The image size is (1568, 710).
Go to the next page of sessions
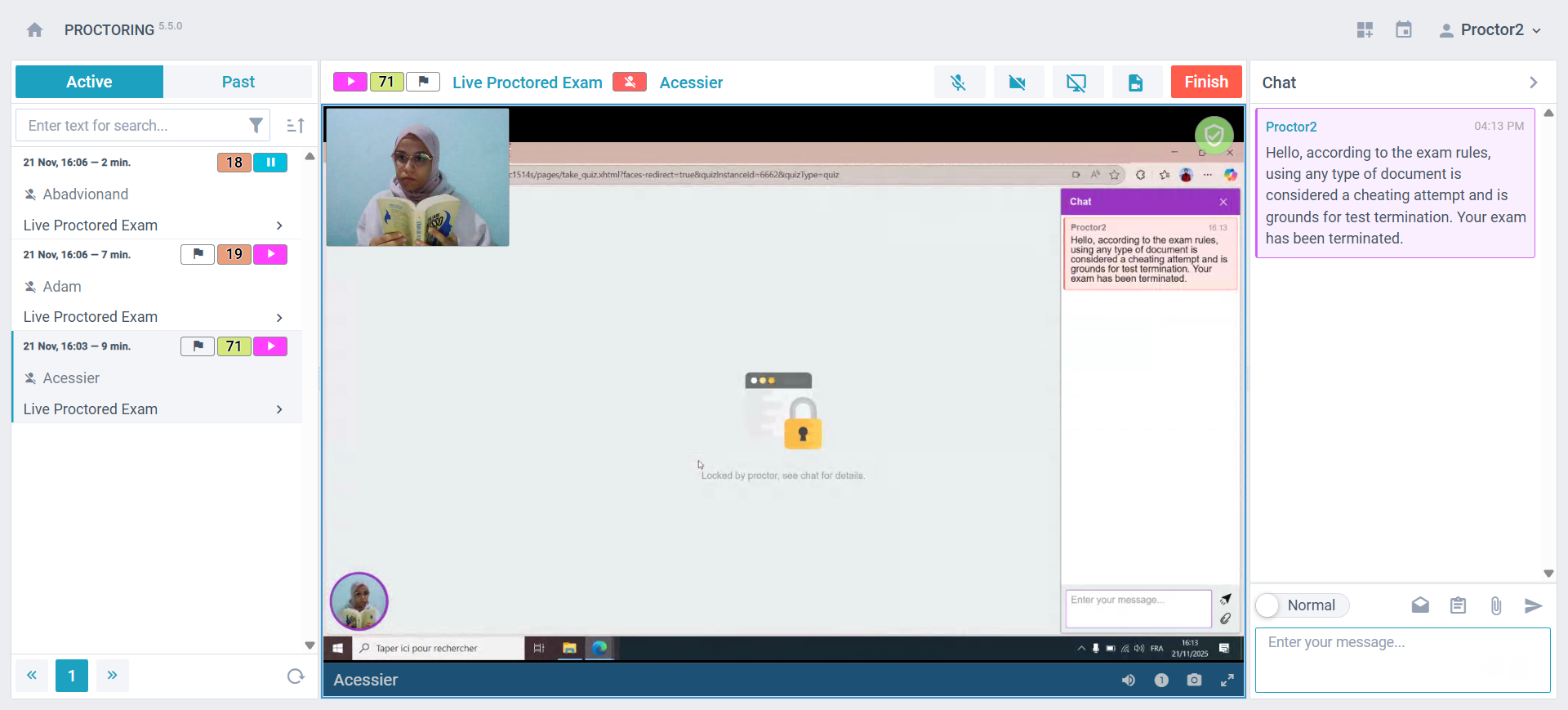pos(113,676)
